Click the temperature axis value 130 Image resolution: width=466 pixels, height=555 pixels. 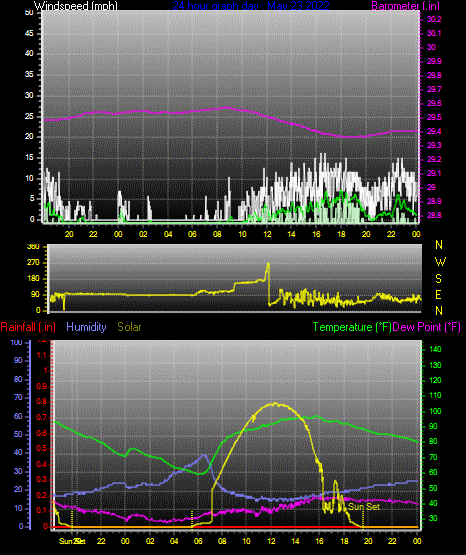pyautogui.click(x=435, y=365)
